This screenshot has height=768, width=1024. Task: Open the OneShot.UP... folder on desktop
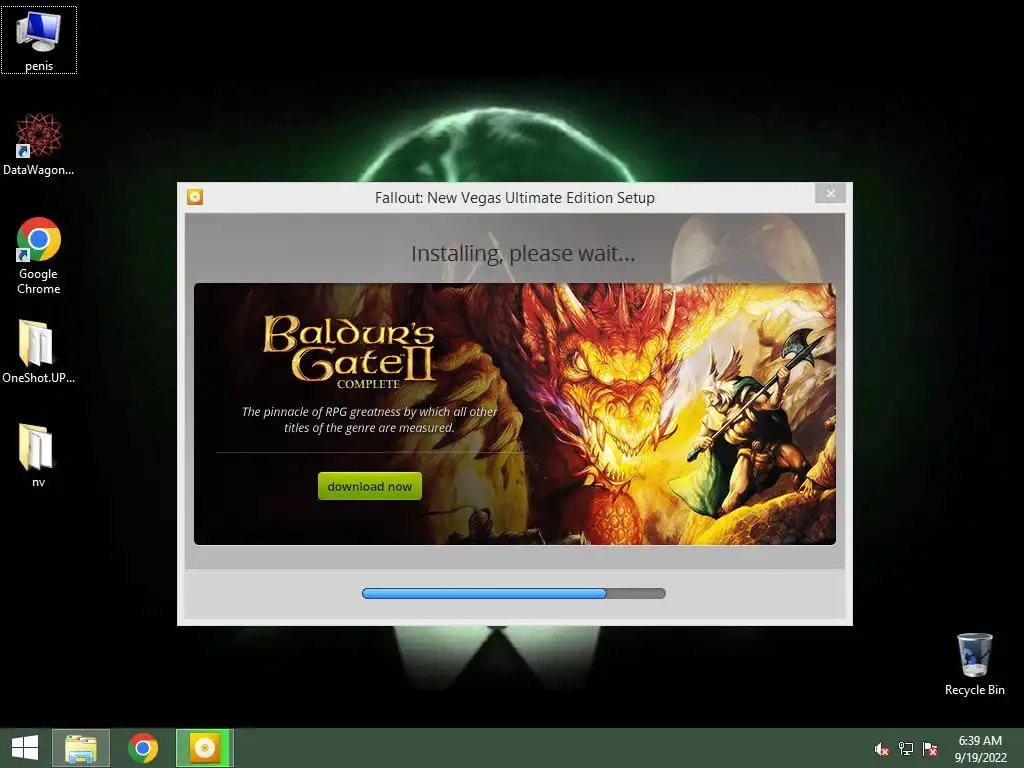[x=39, y=351]
